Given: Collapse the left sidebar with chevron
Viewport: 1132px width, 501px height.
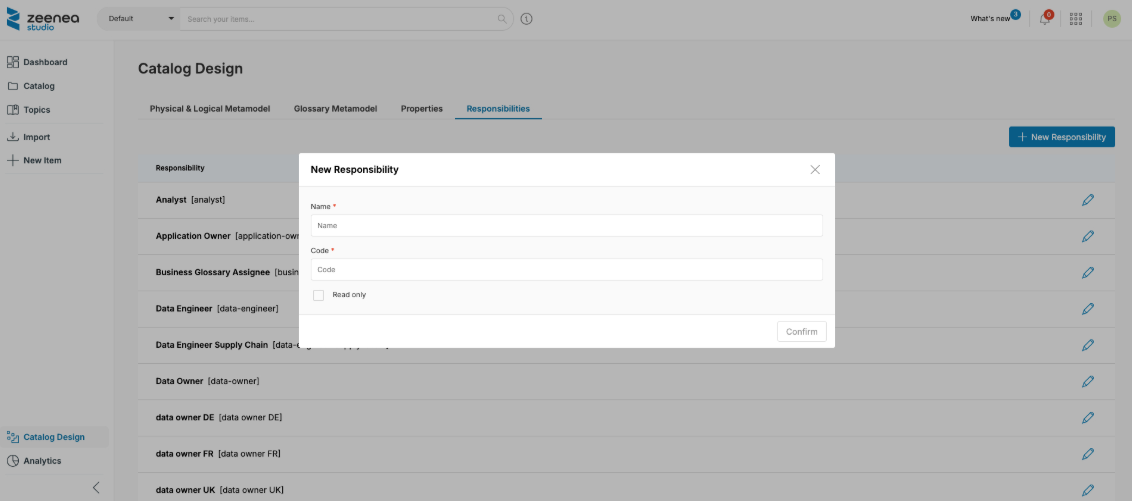Looking at the screenshot, I should pyautogui.click(x=96, y=488).
